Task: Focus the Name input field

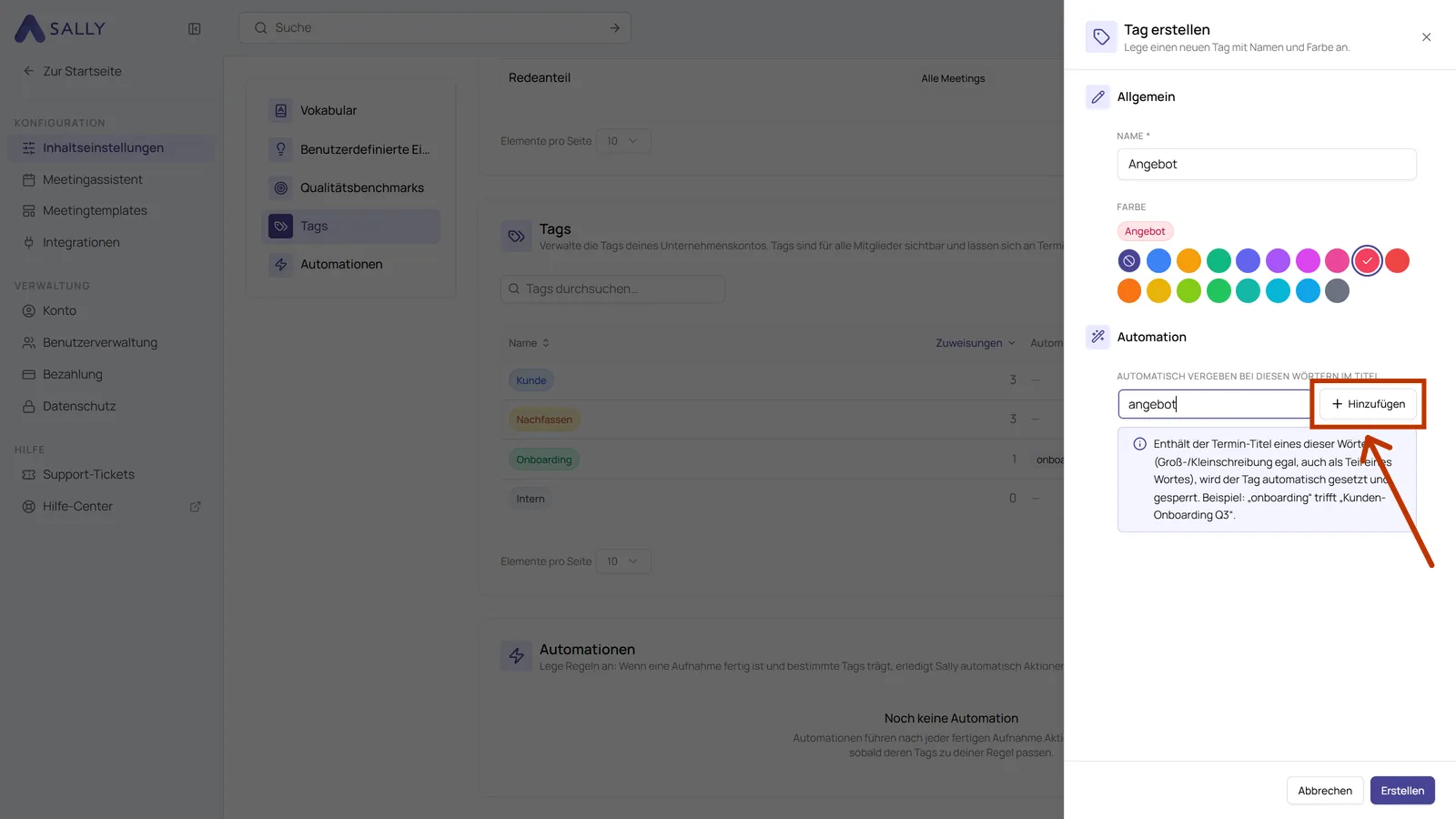Action: [x=1266, y=165]
